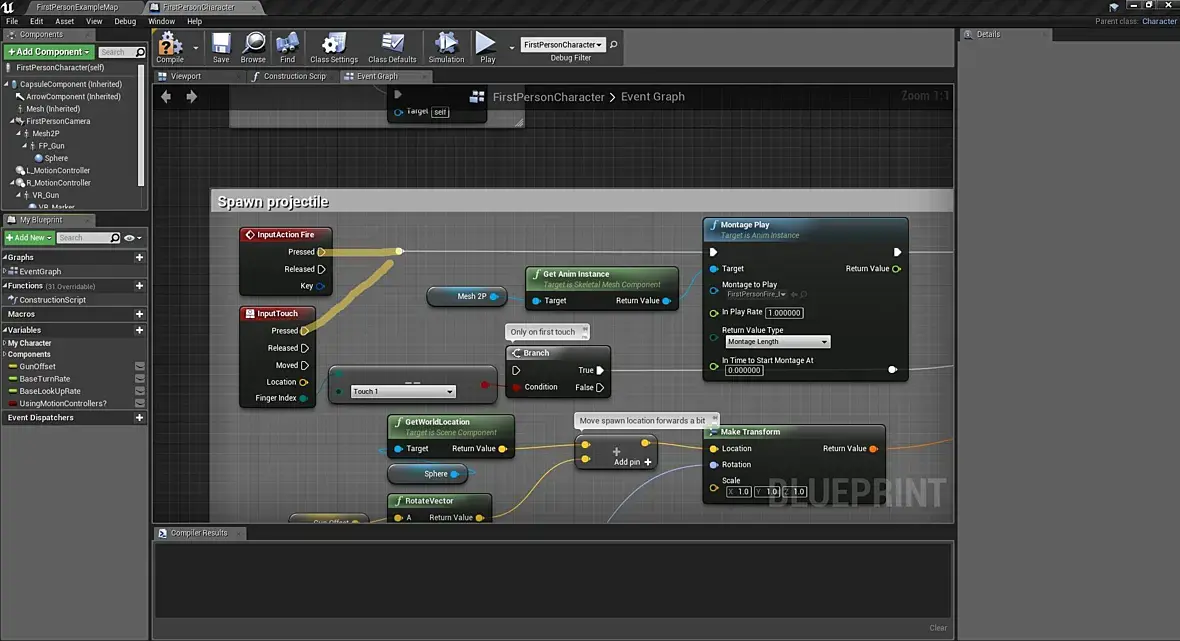Click the Compile blueprint icon

coord(170,44)
